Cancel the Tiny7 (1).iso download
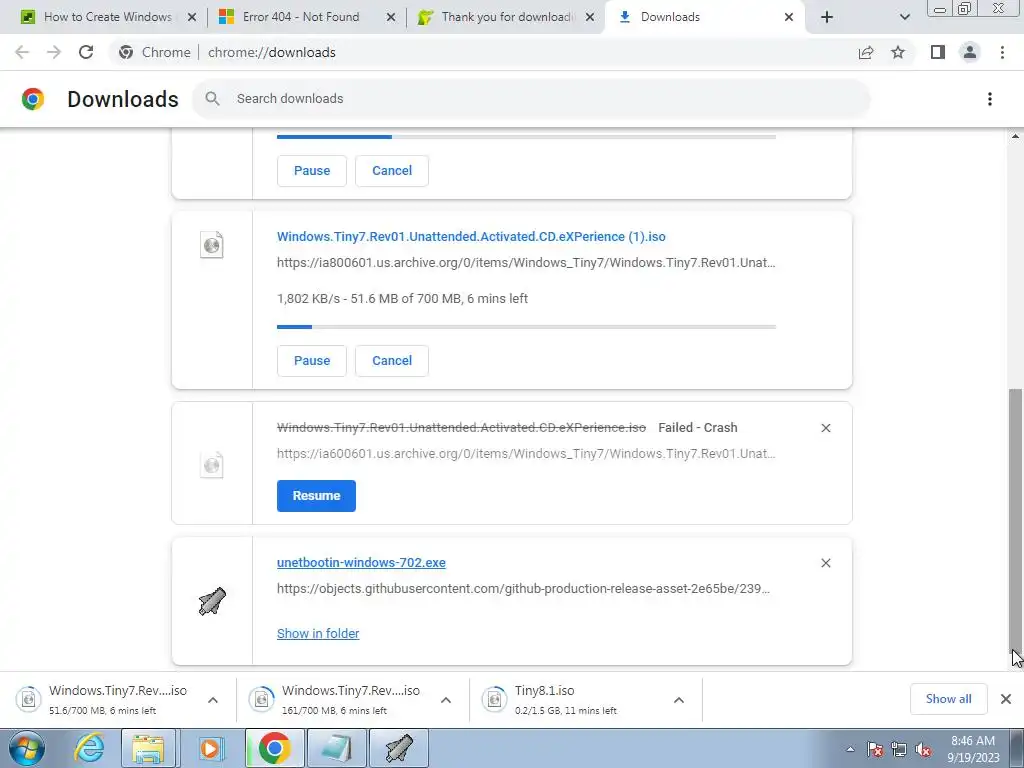The width and height of the screenshot is (1024, 768). point(392,360)
